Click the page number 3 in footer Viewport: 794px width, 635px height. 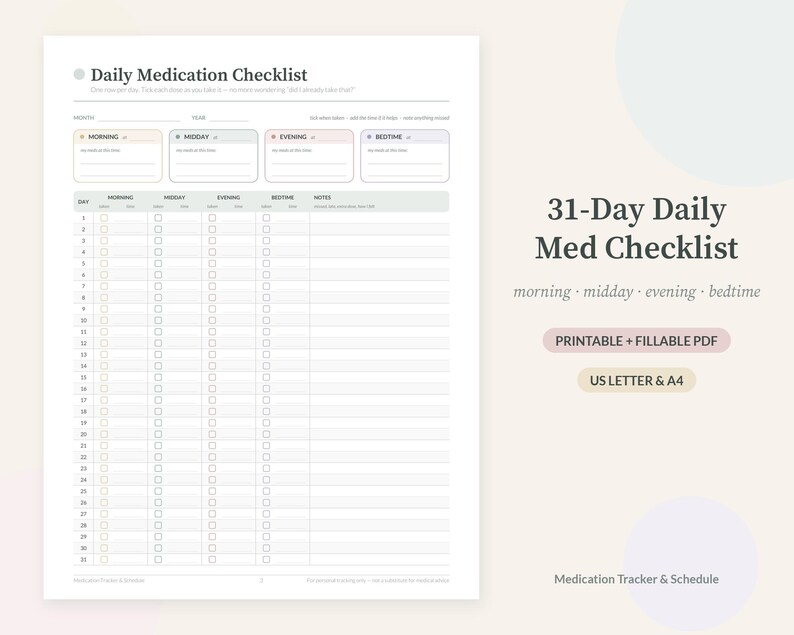[x=261, y=580]
